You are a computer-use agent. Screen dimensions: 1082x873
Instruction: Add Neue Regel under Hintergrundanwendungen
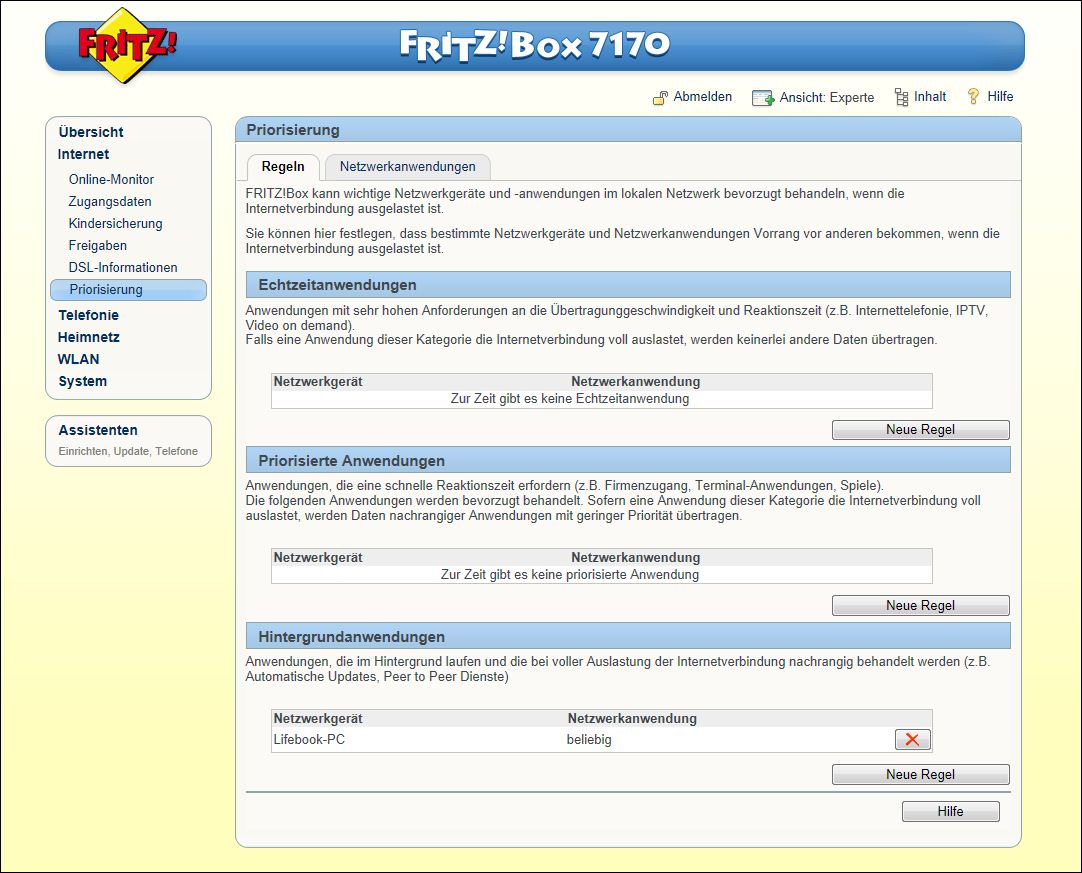pos(921,775)
